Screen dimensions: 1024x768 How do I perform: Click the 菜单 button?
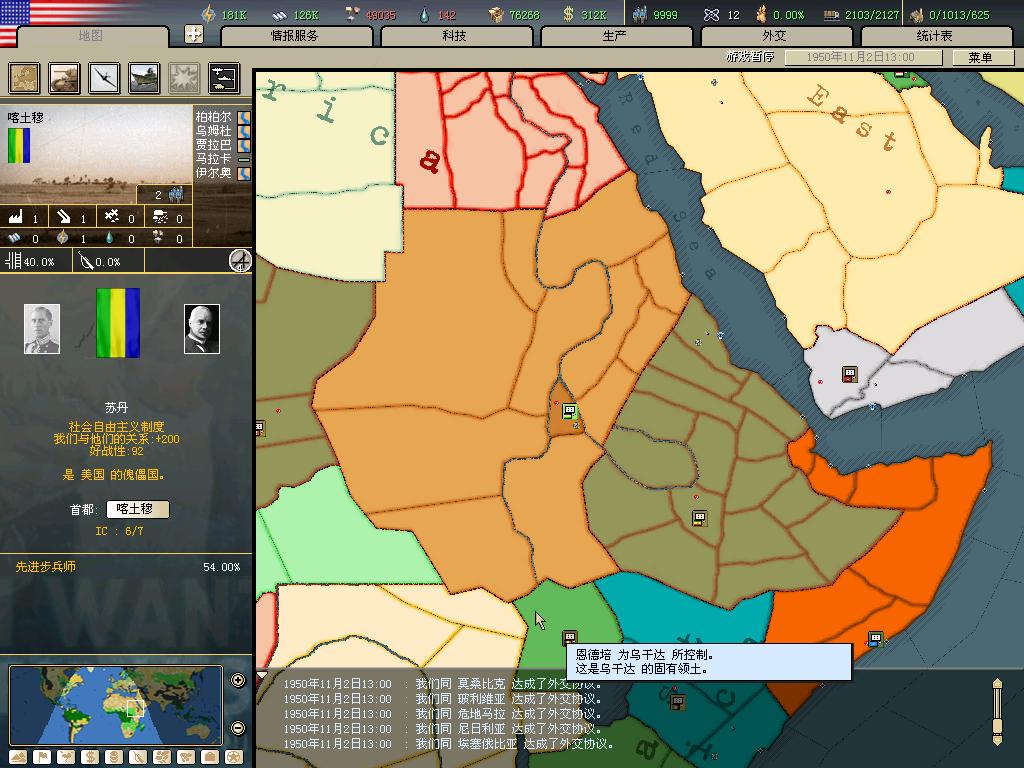(980, 57)
